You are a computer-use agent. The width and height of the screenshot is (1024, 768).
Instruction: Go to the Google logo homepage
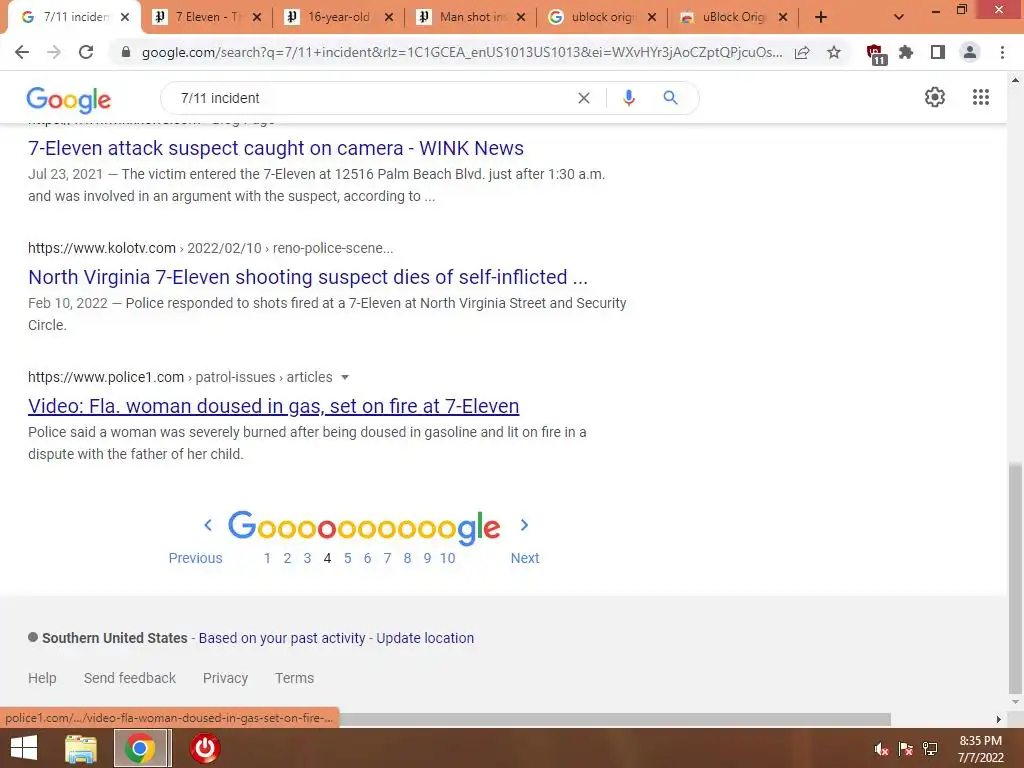pyautogui.click(x=69, y=99)
